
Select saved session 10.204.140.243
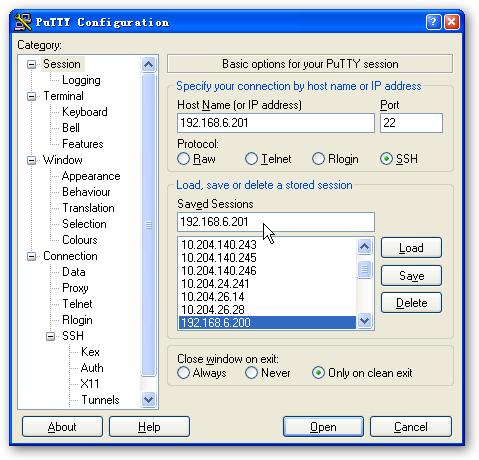click(x=267, y=245)
